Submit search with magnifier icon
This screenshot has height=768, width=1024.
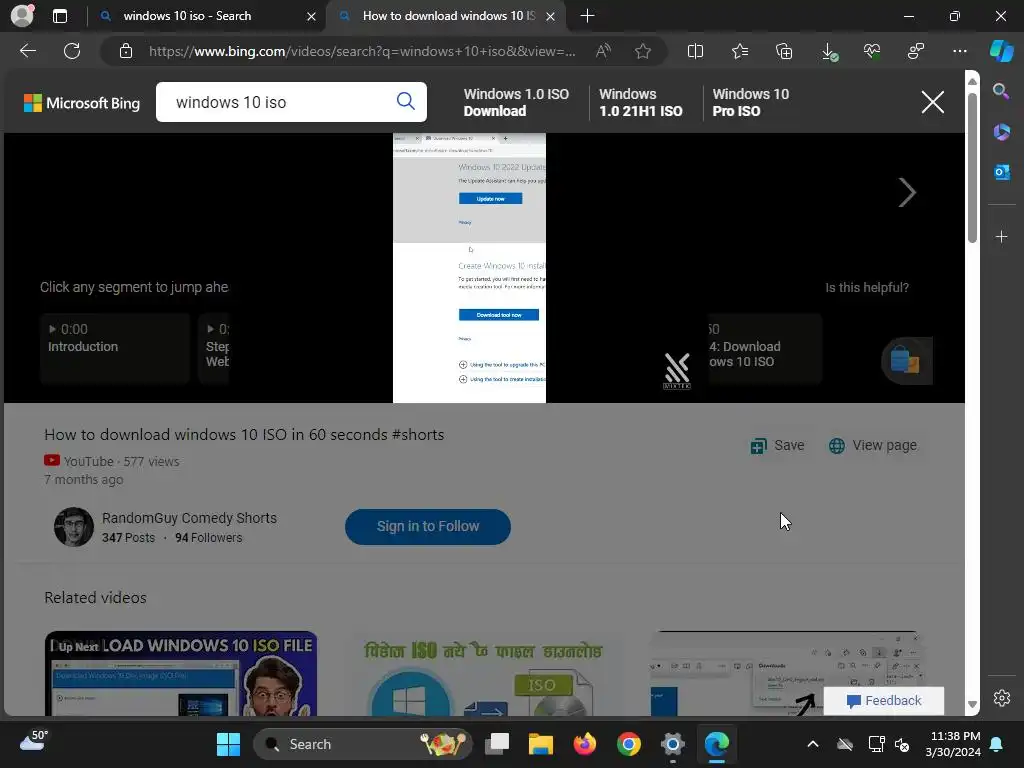(x=406, y=101)
